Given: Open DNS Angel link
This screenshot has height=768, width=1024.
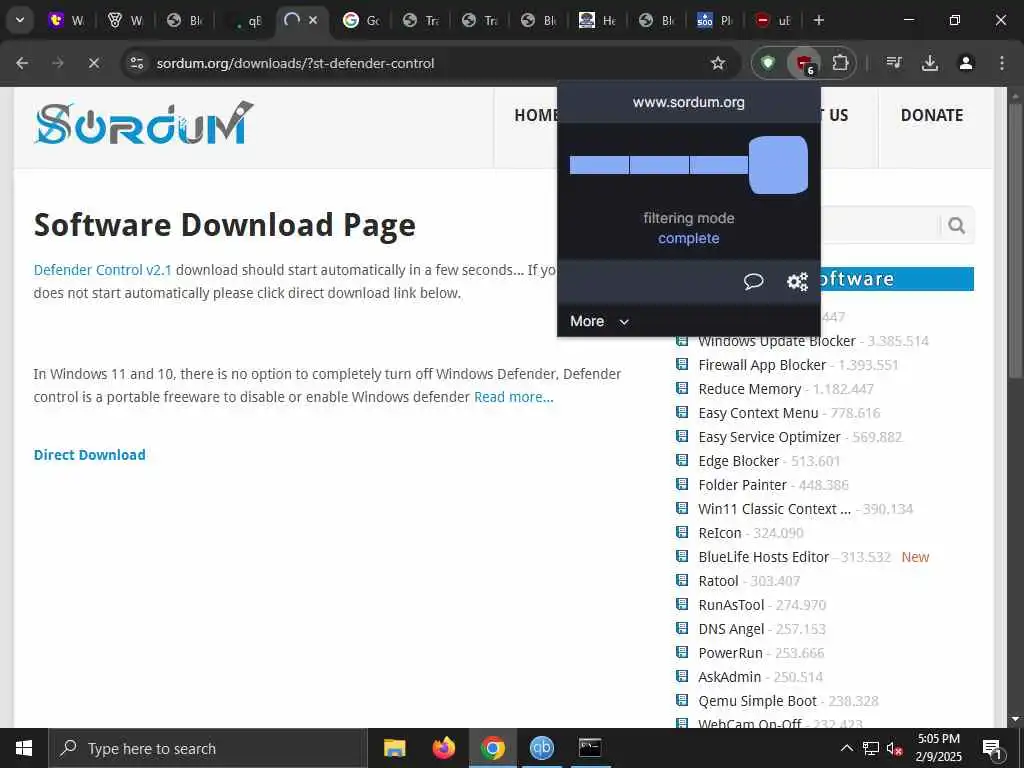Looking at the screenshot, I should (731, 629).
